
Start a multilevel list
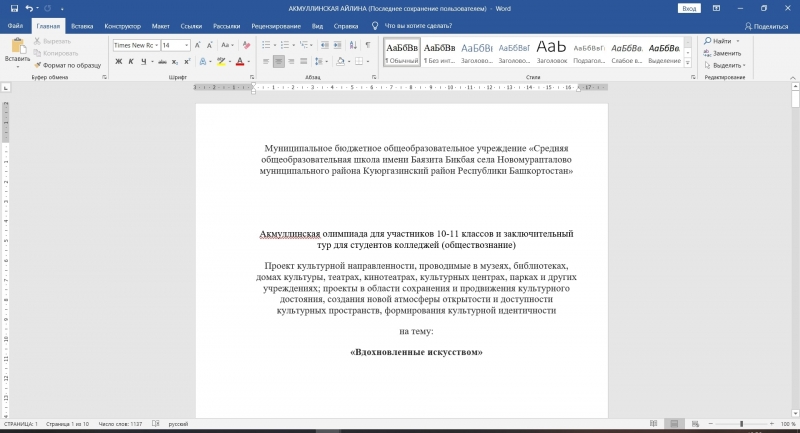[x=304, y=45]
